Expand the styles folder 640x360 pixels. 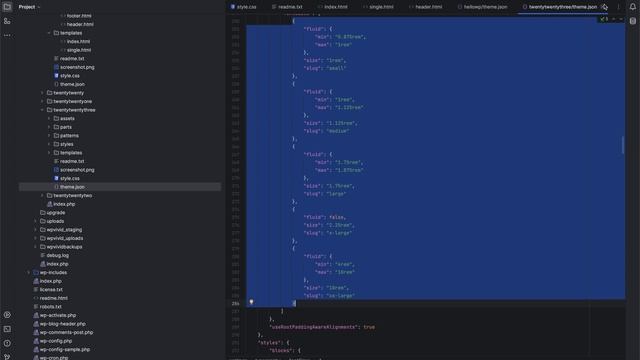click(49, 144)
